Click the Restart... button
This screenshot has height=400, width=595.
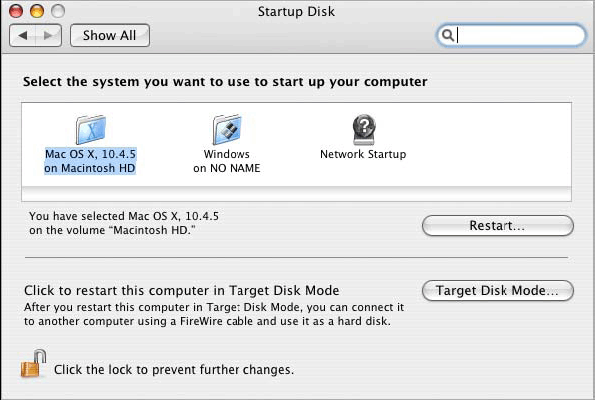497,225
